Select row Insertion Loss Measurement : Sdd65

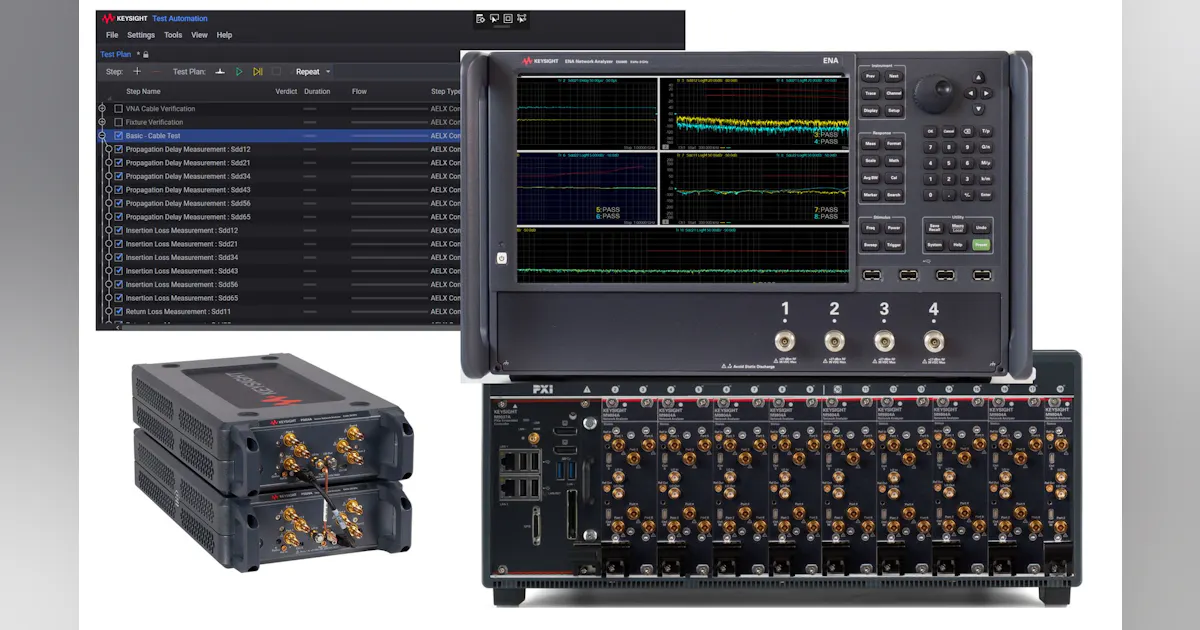pos(280,298)
